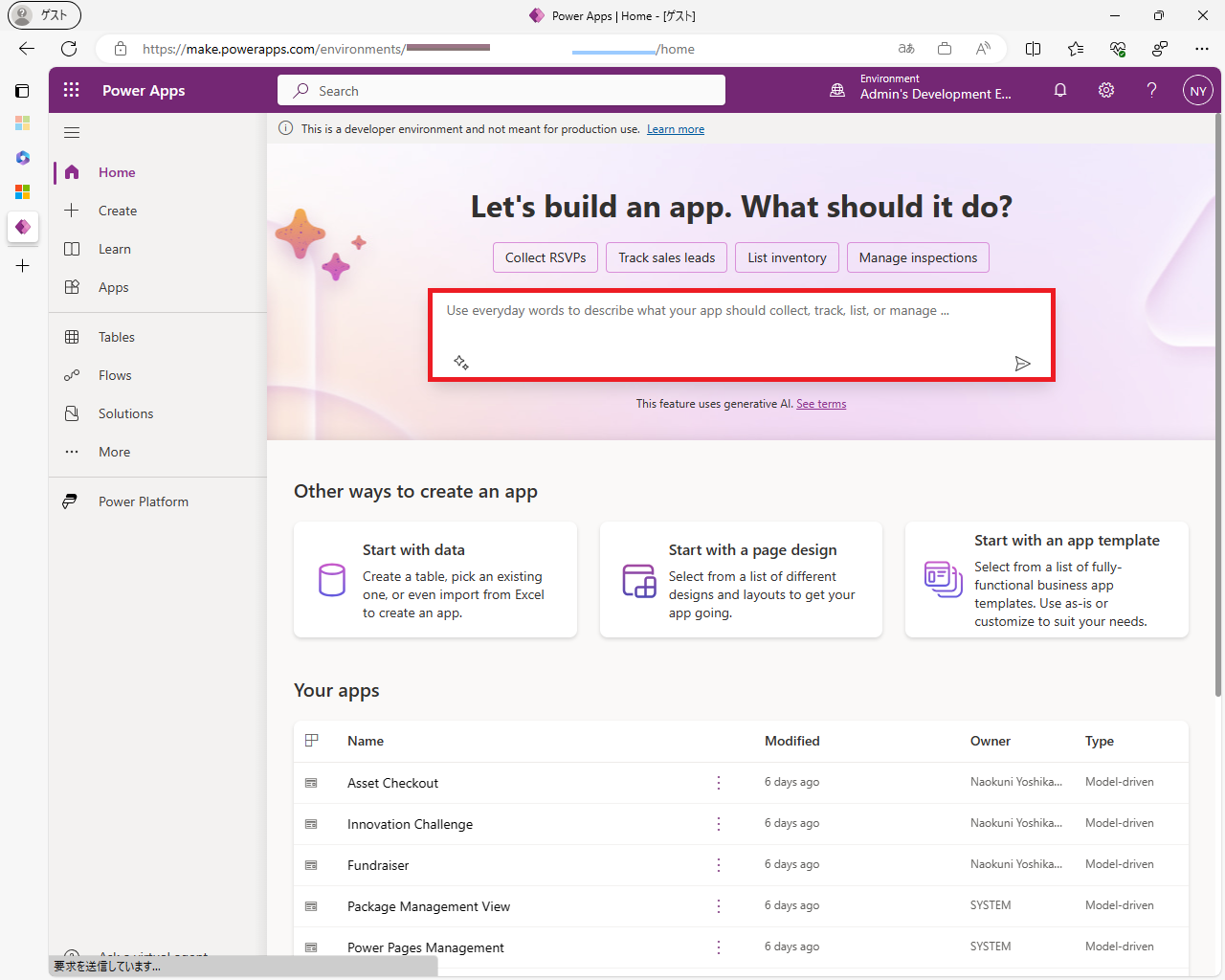Go back in the browser
This screenshot has height=980, width=1225.
(27, 49)
